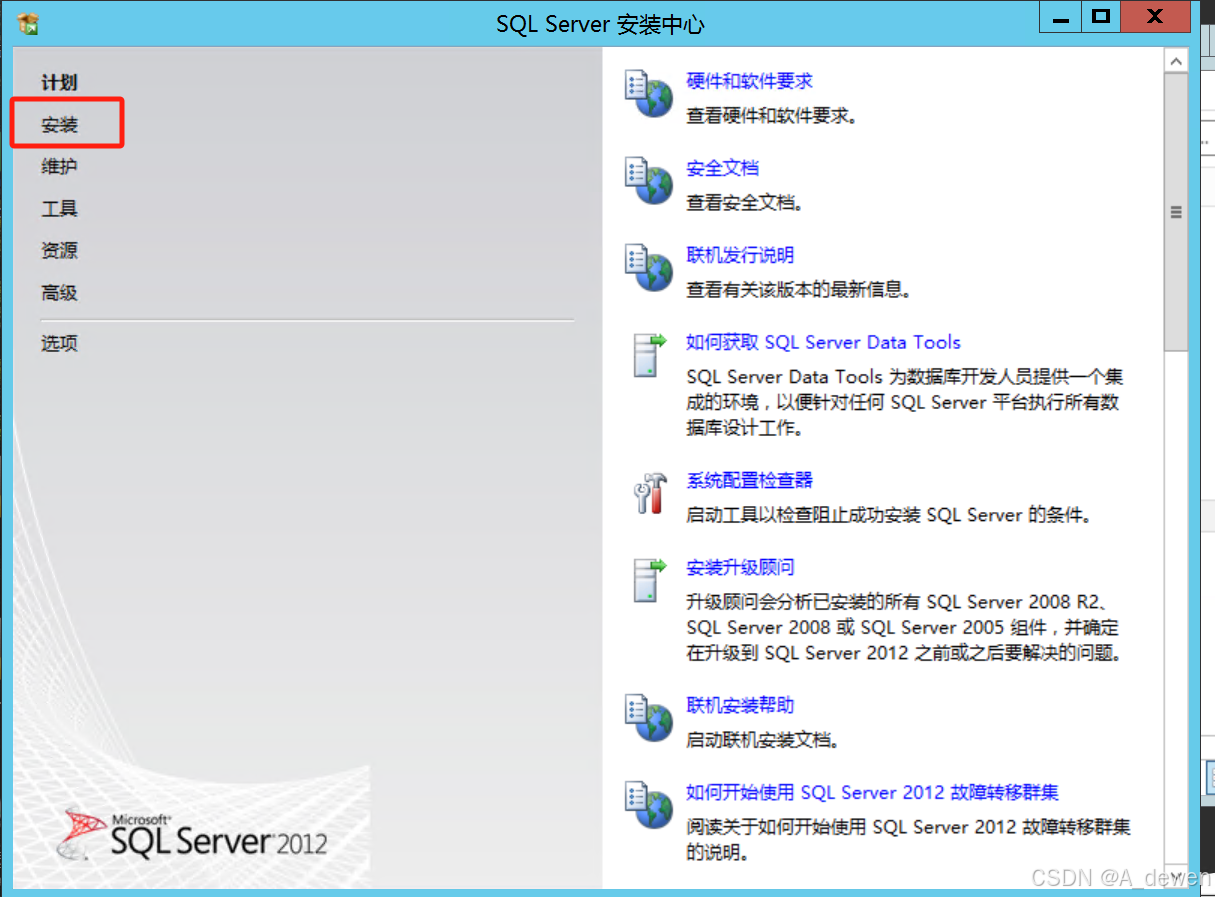Select 维护 in the left navigation

tap(59, 167)
